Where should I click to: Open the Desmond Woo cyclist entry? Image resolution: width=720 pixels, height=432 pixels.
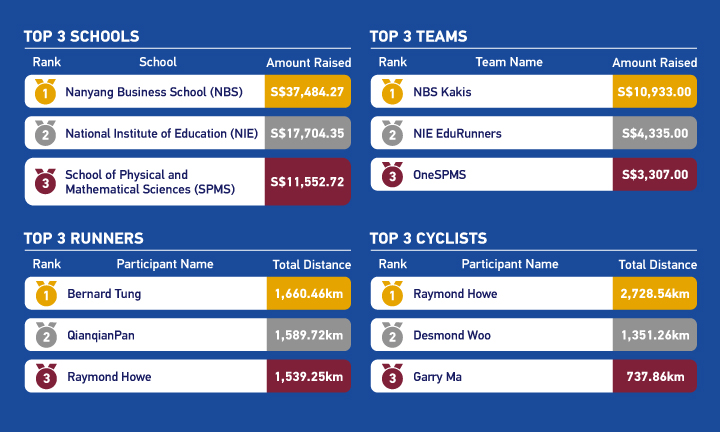[452, 335]
